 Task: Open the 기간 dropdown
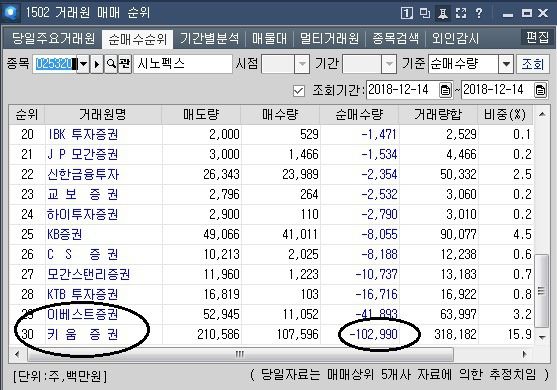point(389,64)
